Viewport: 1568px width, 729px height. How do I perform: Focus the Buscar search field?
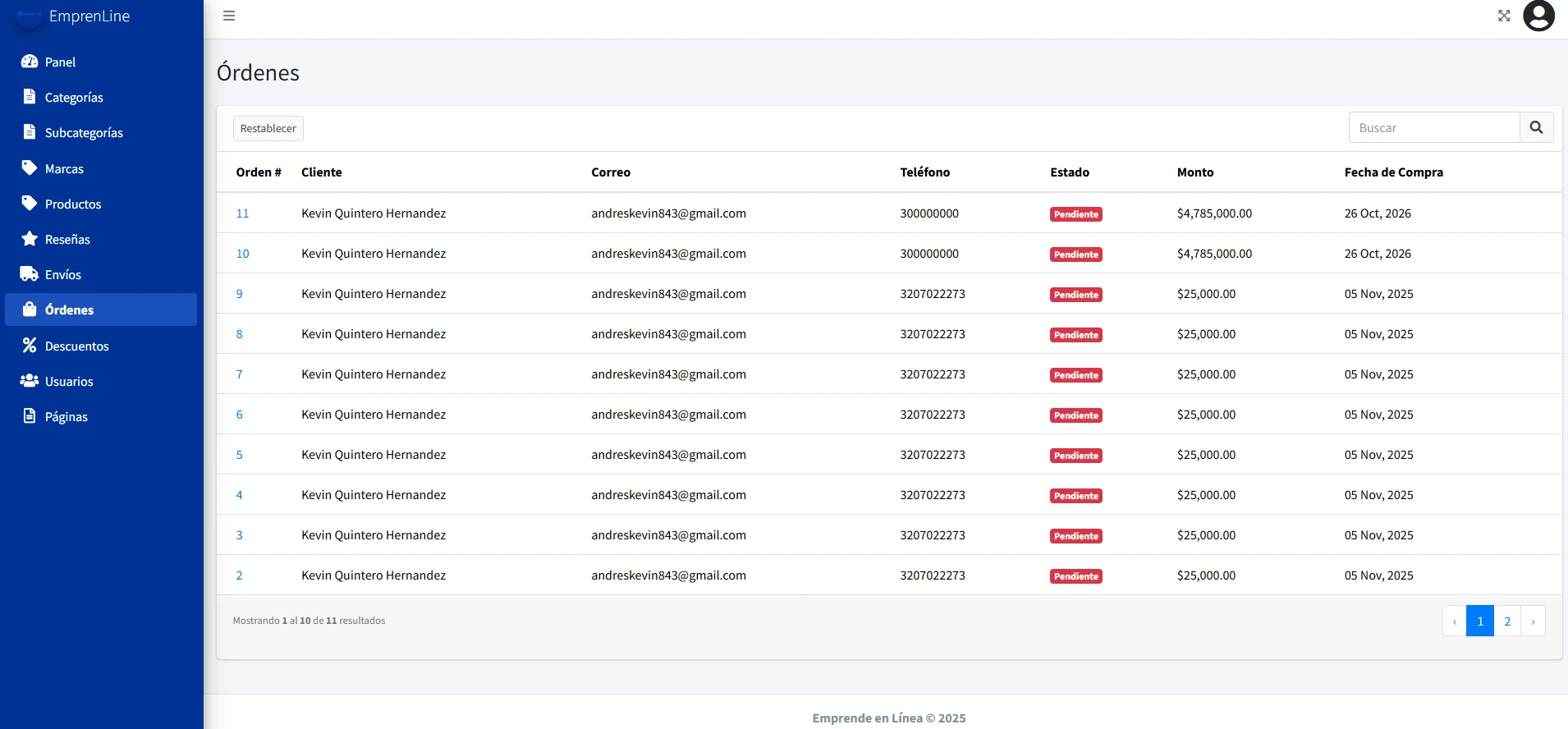1434,127
